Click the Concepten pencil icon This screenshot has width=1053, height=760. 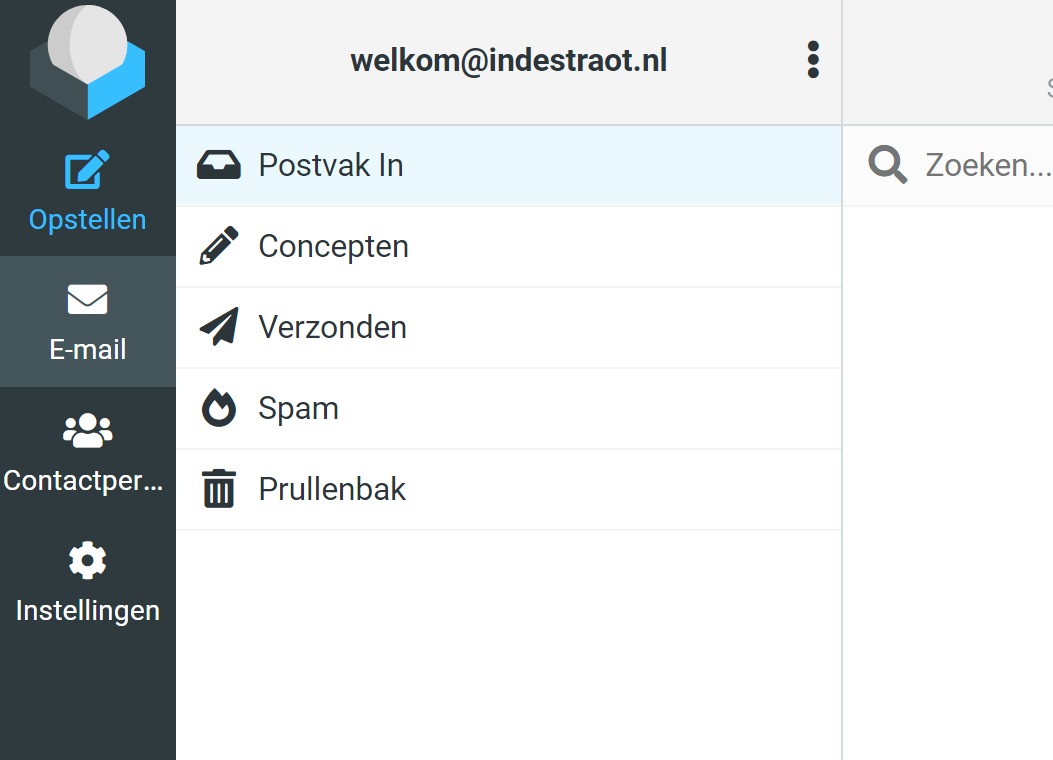tap(219, 246)
